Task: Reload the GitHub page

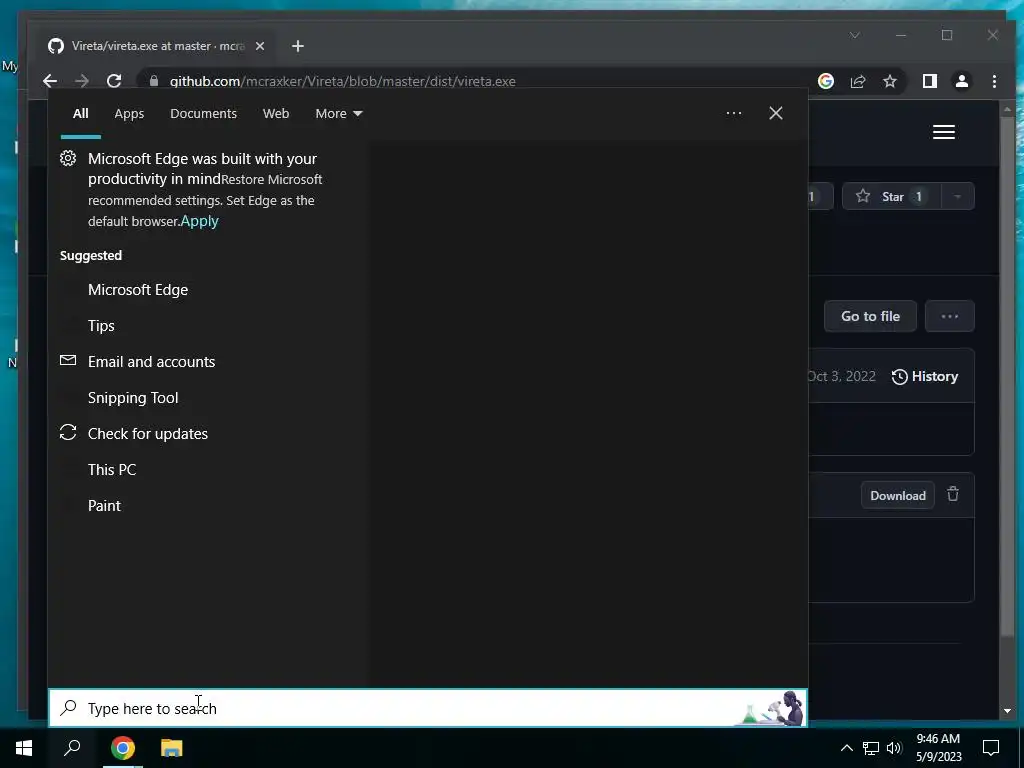Action: click(x=114, y=81)
